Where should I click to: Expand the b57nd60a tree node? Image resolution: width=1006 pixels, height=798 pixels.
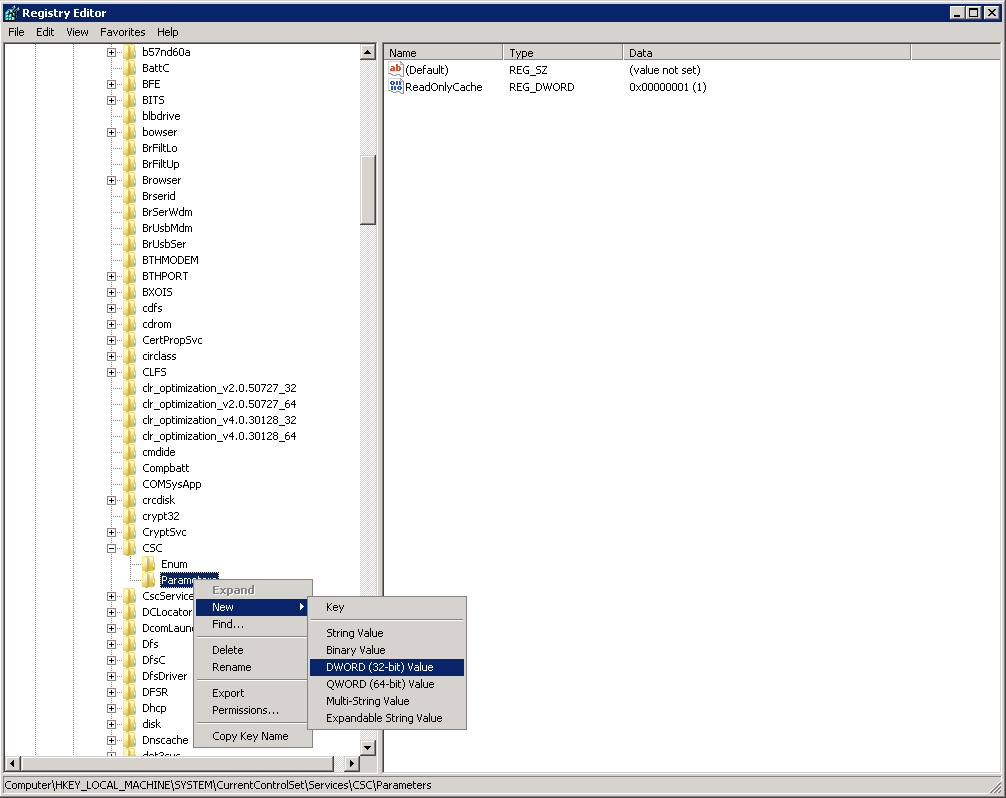(112, 53)
